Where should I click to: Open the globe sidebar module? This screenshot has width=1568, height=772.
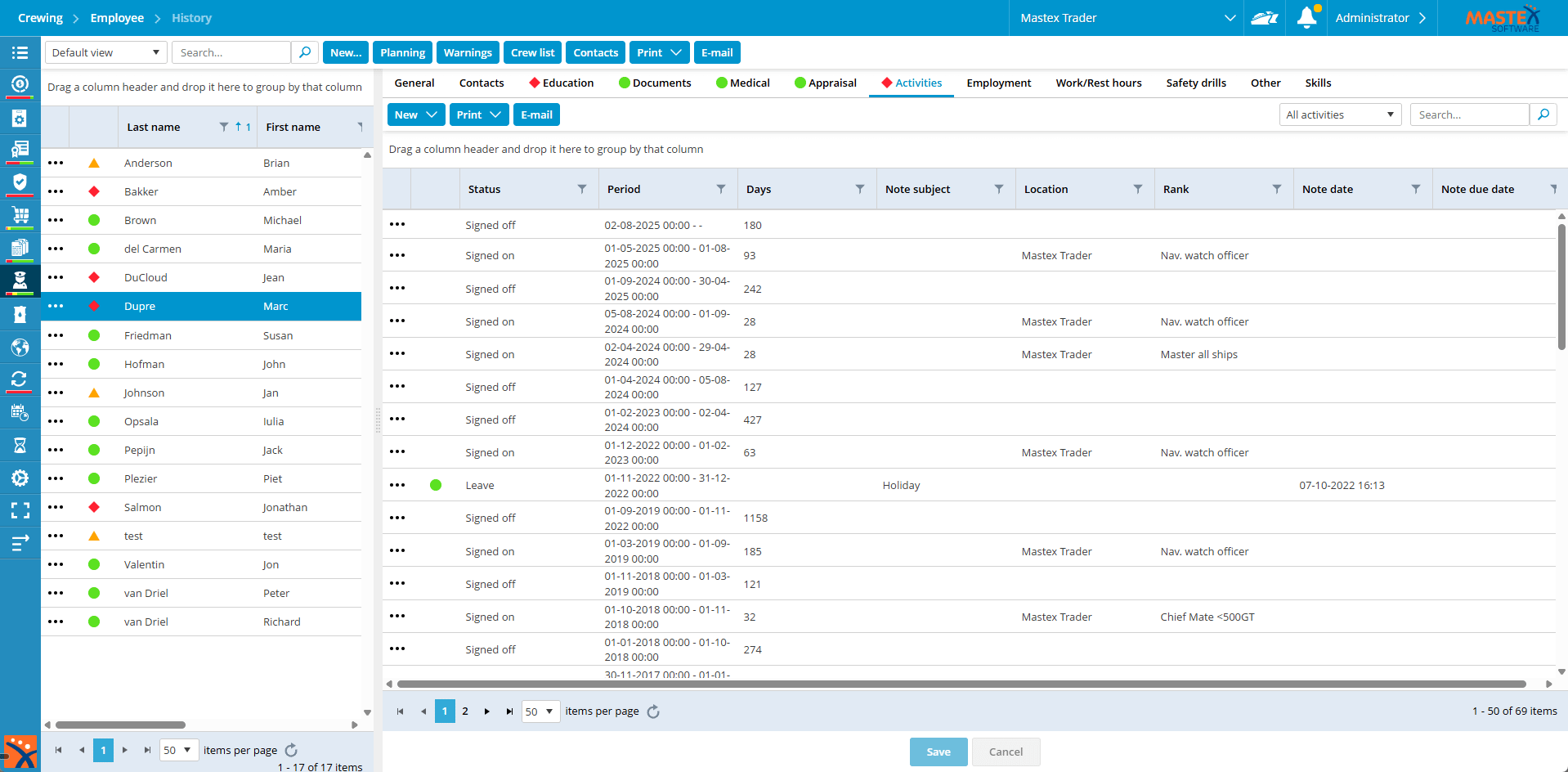20,348
